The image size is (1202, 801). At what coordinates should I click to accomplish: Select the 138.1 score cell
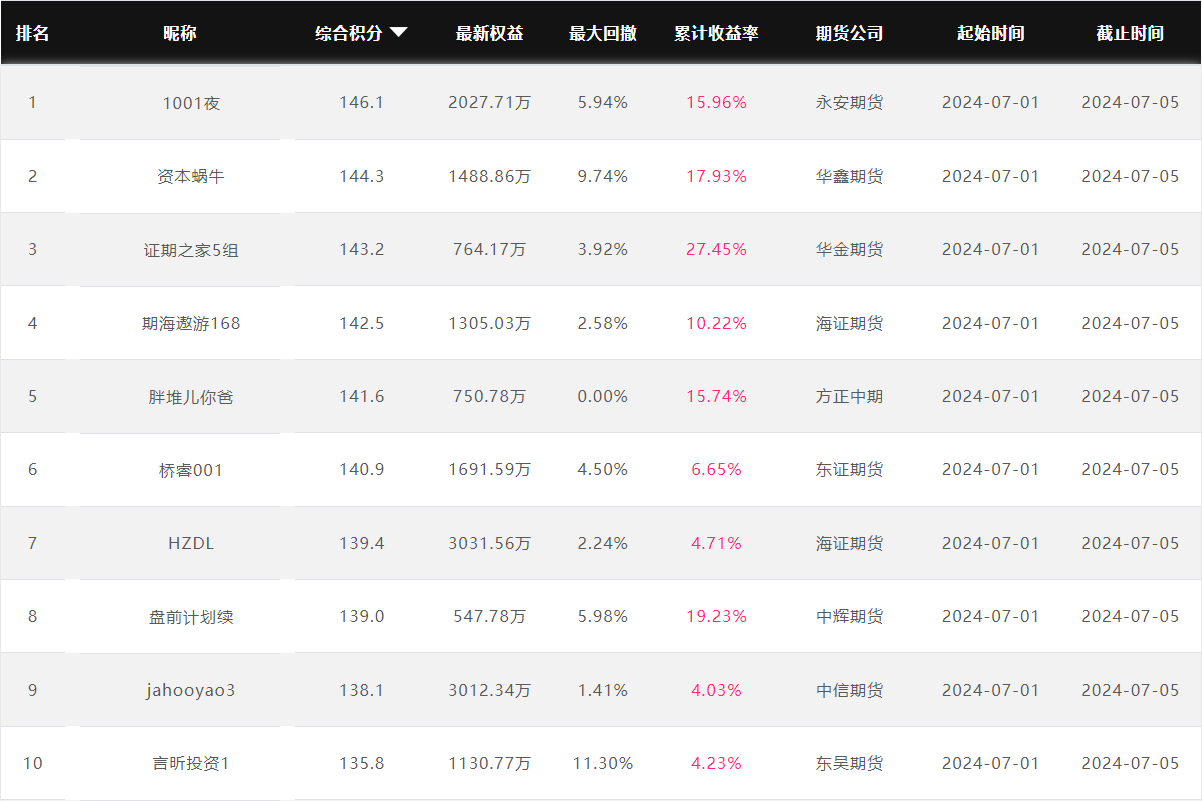361,690
